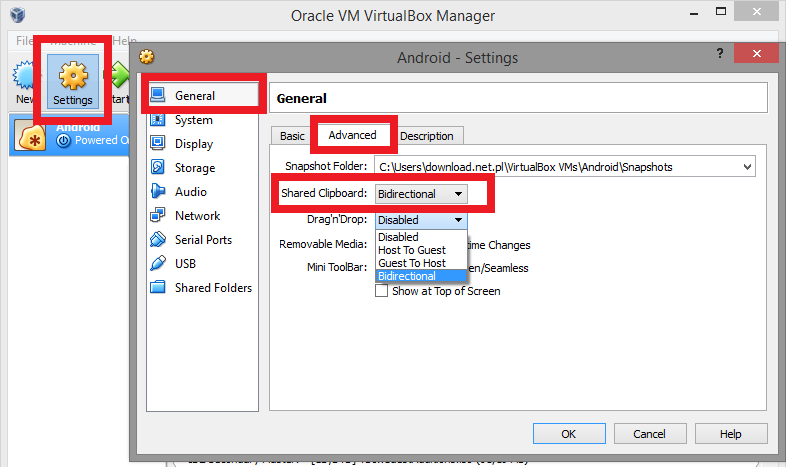Click the question mark help icon in dialog title
786x467 pixels.
coord(720,53)
